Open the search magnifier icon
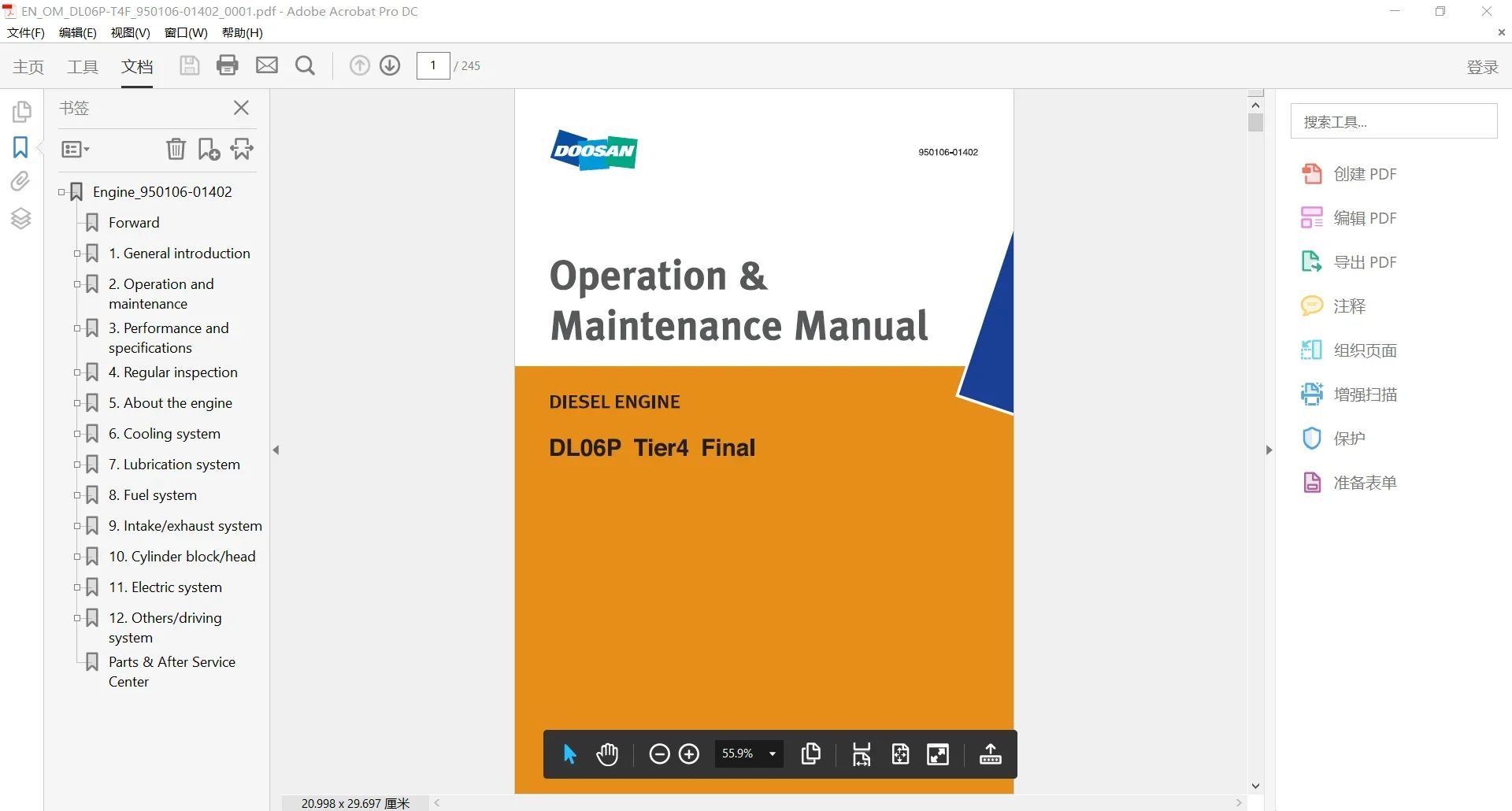Image resolution: width=1512 pixels, height=811 pixels. 305,65
